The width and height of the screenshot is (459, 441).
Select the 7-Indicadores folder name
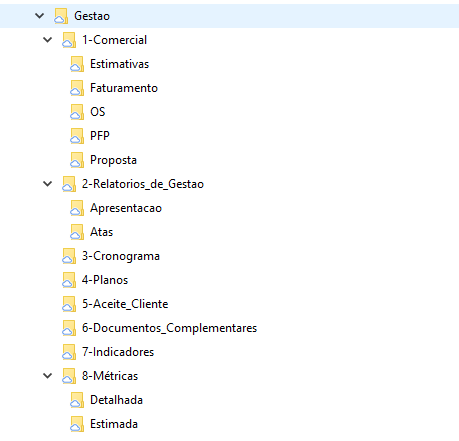click(118, 352)
